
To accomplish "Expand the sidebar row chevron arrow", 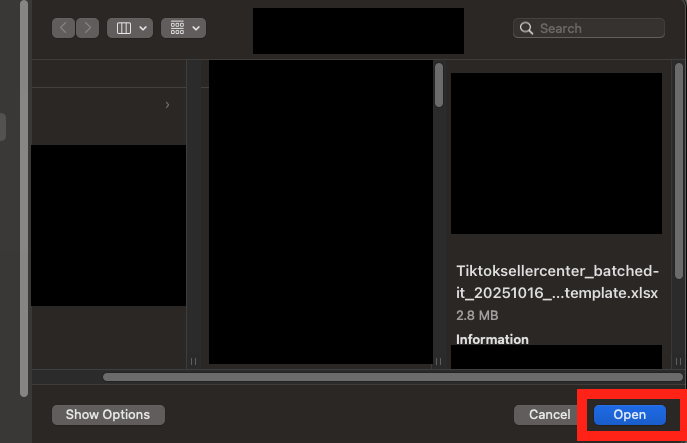I will click(x=167, y=105).
